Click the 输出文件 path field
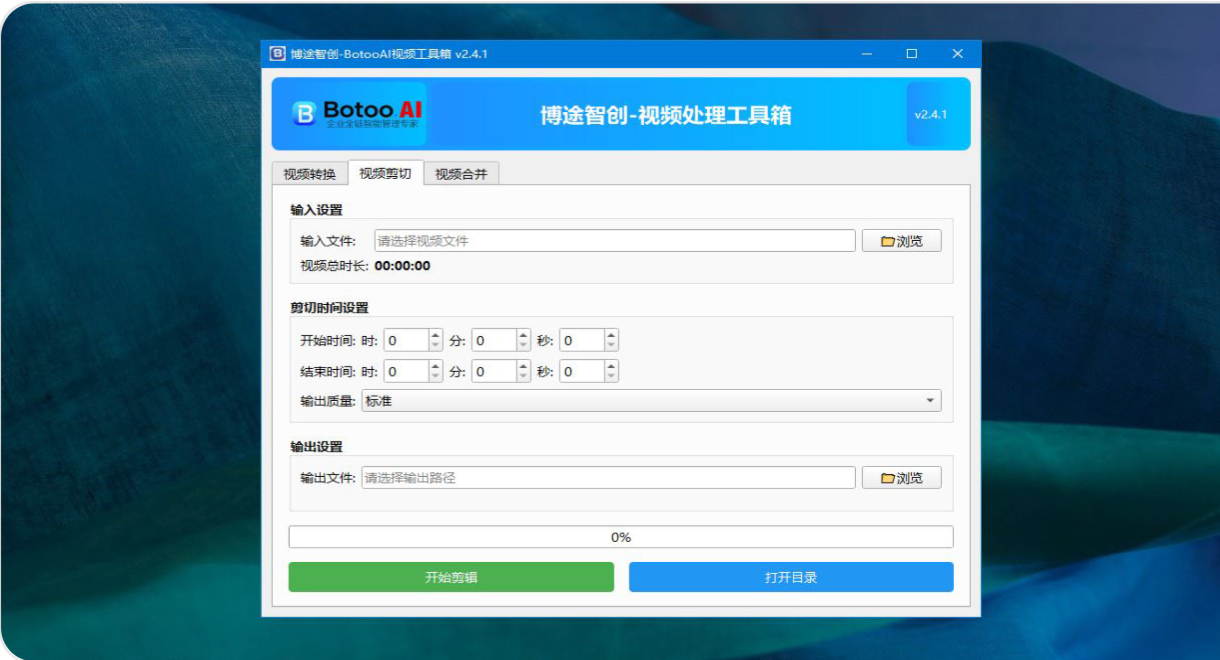 608,478
